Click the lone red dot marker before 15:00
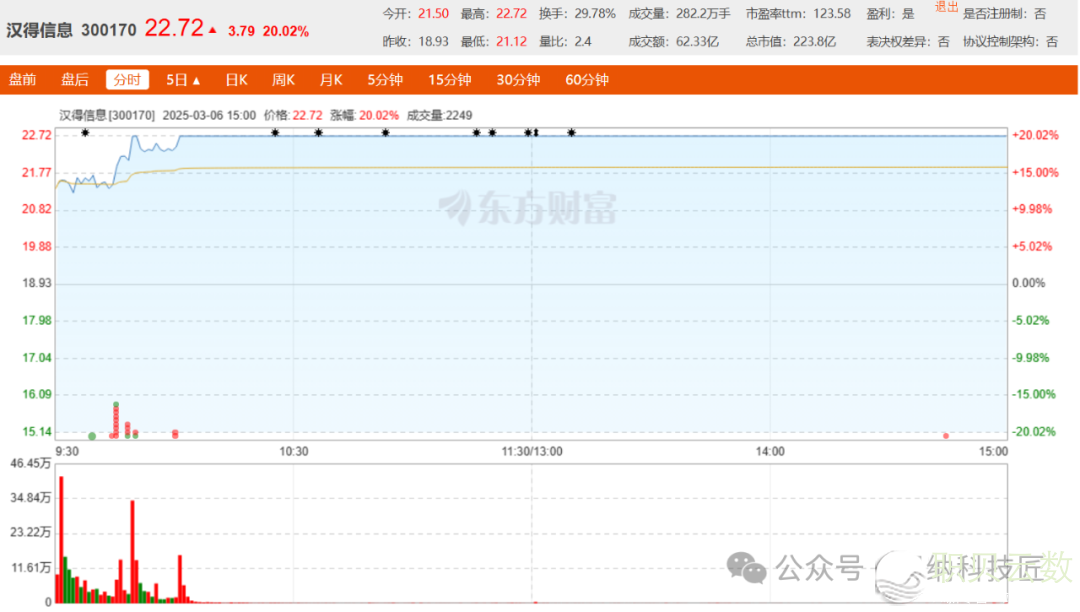This screenshot has height=612, width=1080. (946, 436)
